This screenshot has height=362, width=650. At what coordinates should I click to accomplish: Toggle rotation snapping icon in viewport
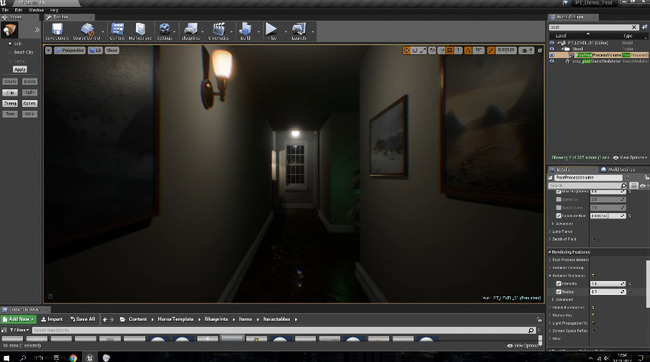coord(468,50)
